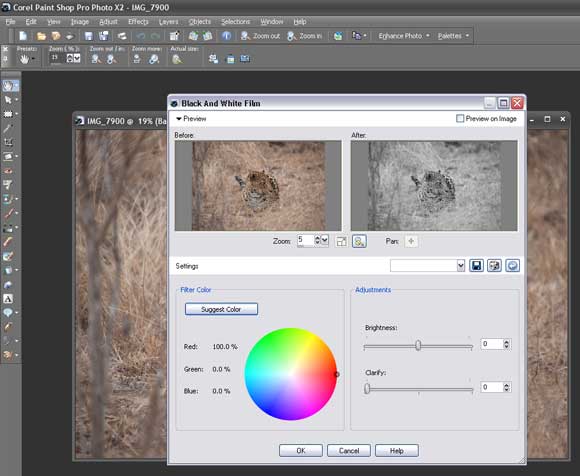The height and width of the screenshot is (476, 580).
Task: Click the Cancel button
Action: tap(349, 450)
